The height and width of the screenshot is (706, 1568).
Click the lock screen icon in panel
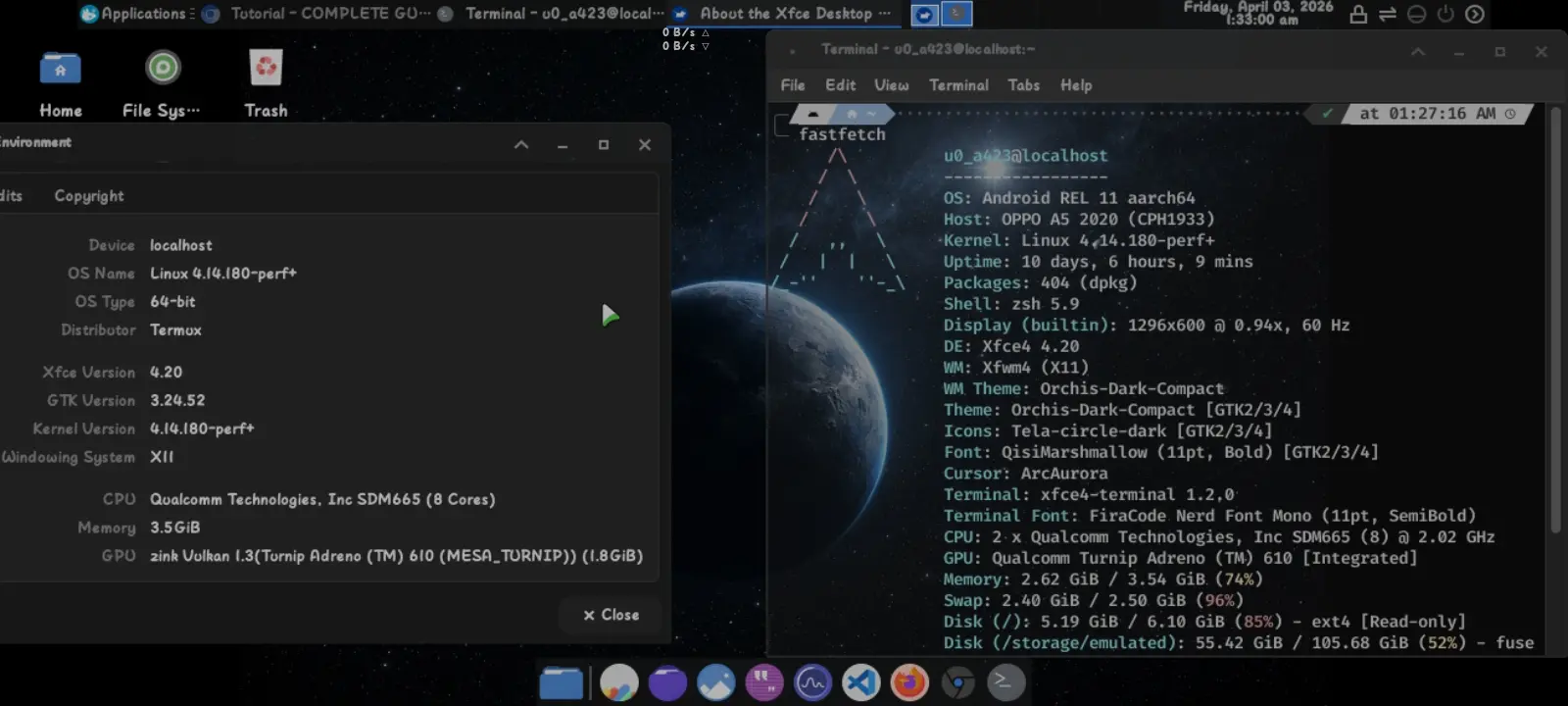pos(1358,14)
